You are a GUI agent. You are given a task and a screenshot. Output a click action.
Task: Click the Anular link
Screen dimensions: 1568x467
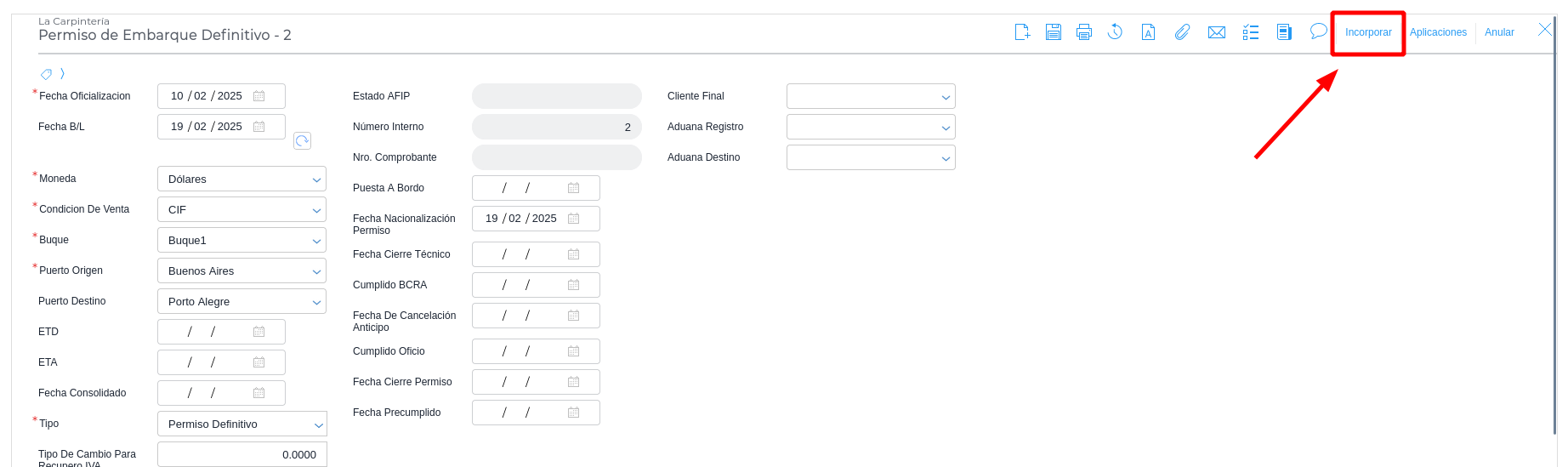coord(1499,32)
